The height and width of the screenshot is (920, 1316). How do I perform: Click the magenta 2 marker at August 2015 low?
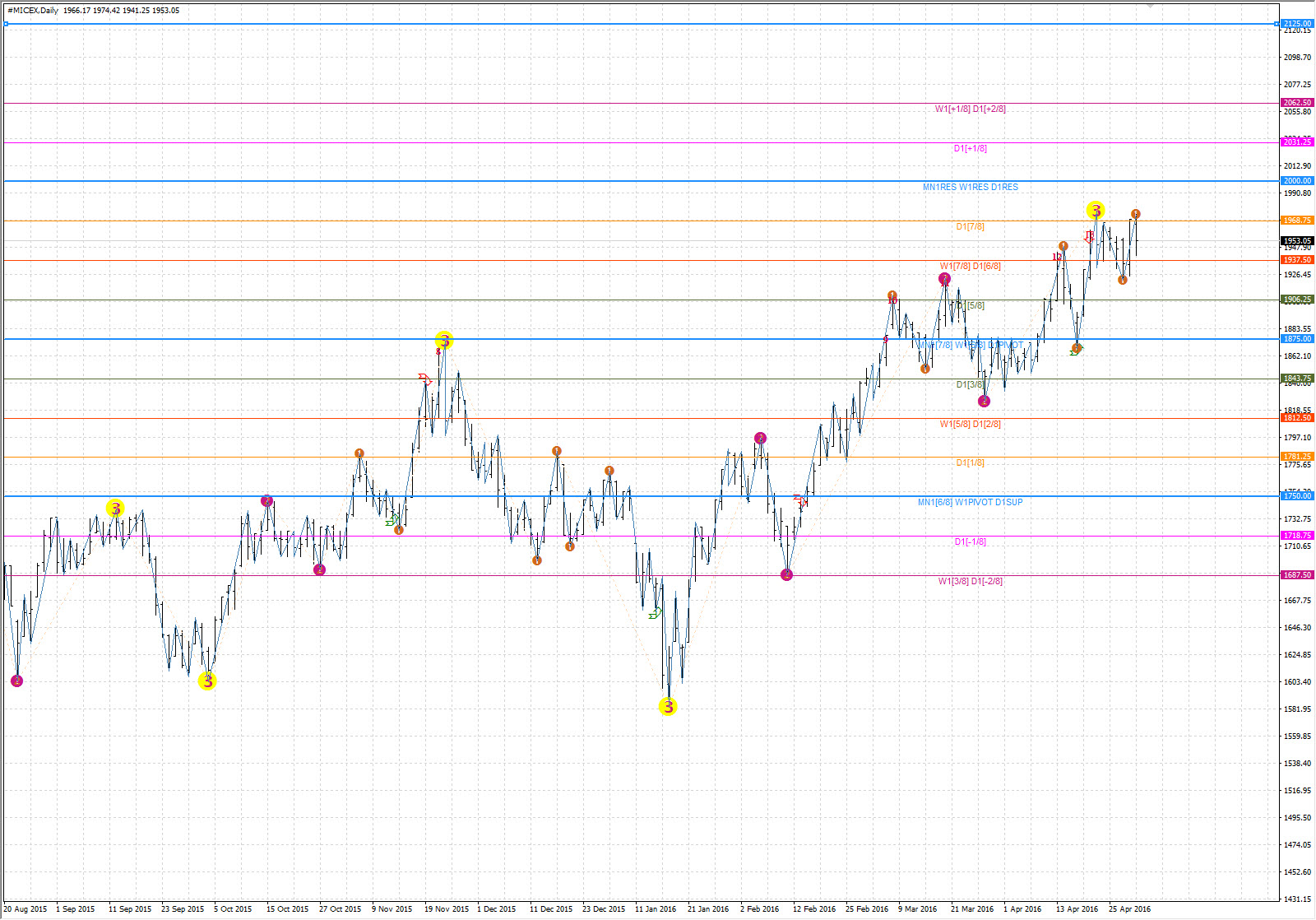coord(17,681)
